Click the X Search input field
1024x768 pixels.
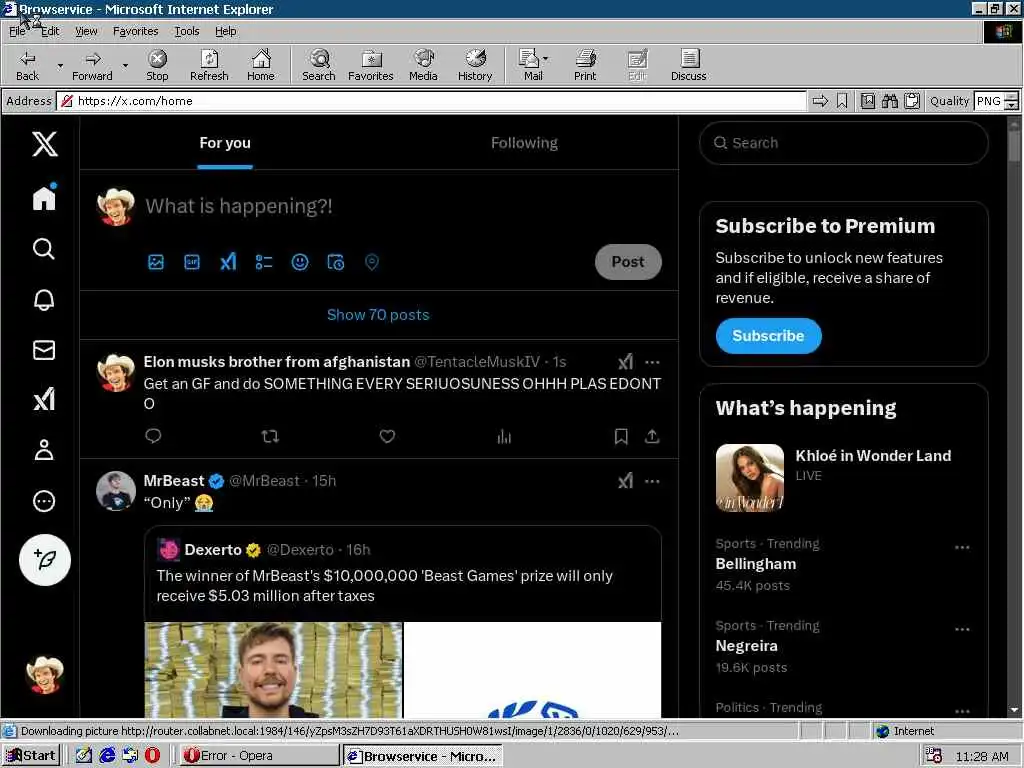pos(843,143)
